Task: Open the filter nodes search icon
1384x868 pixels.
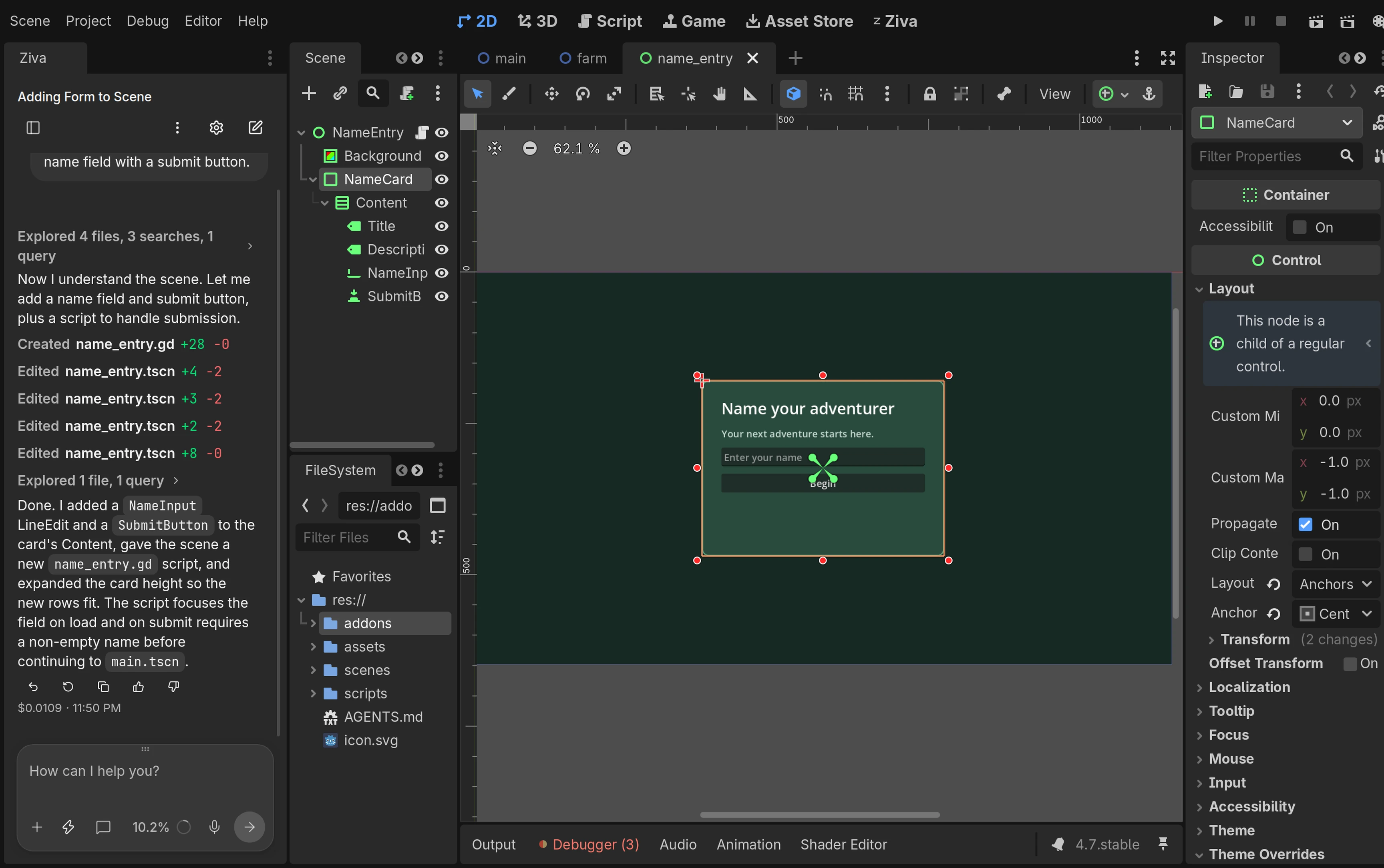Action: [x=373, y=93]
